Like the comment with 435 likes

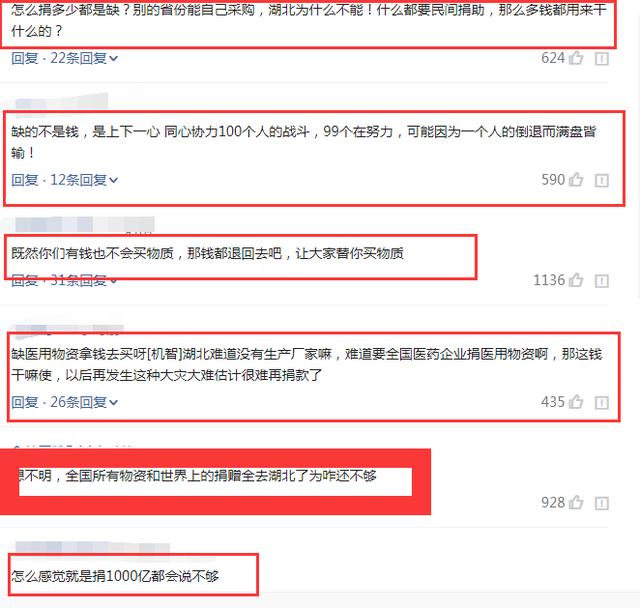pyautogui.click(x=576, y=402)
